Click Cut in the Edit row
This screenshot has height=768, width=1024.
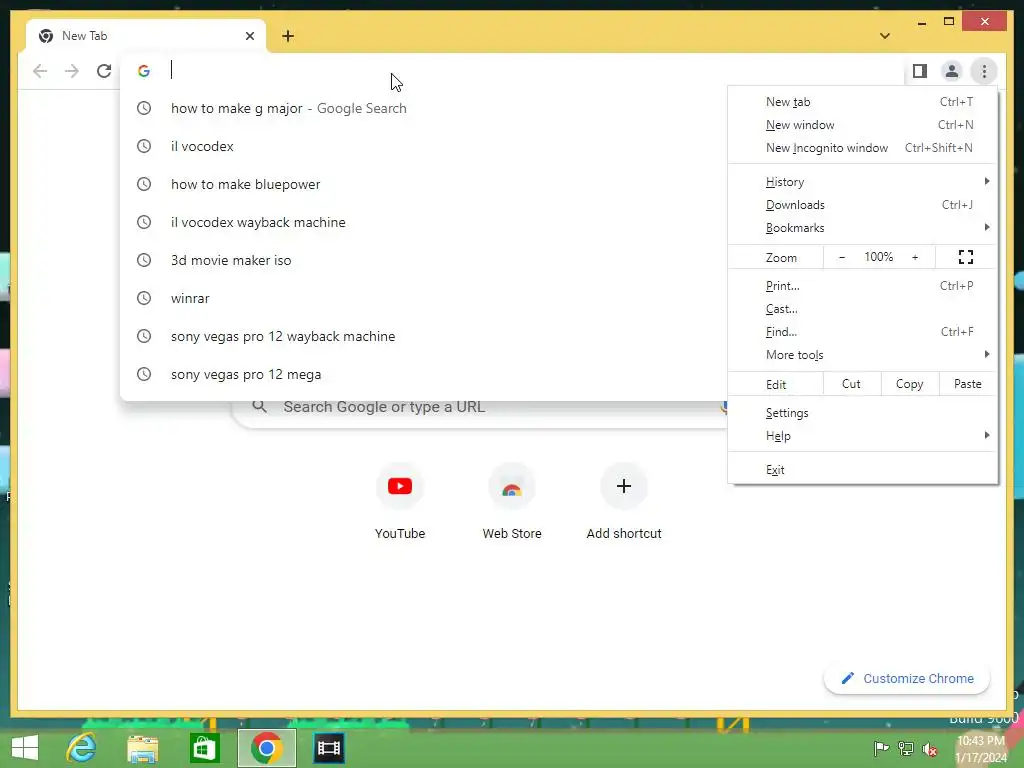click(x=852, y=384)
